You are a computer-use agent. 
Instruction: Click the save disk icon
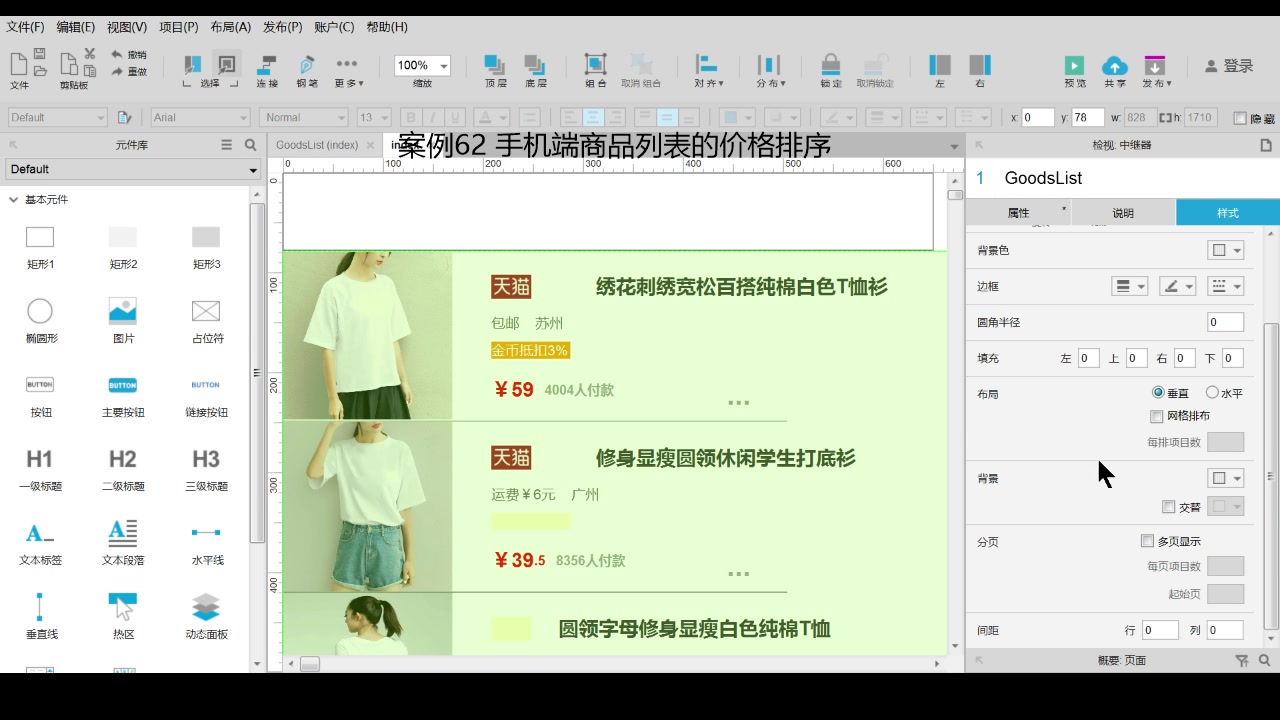coord(40,53)
